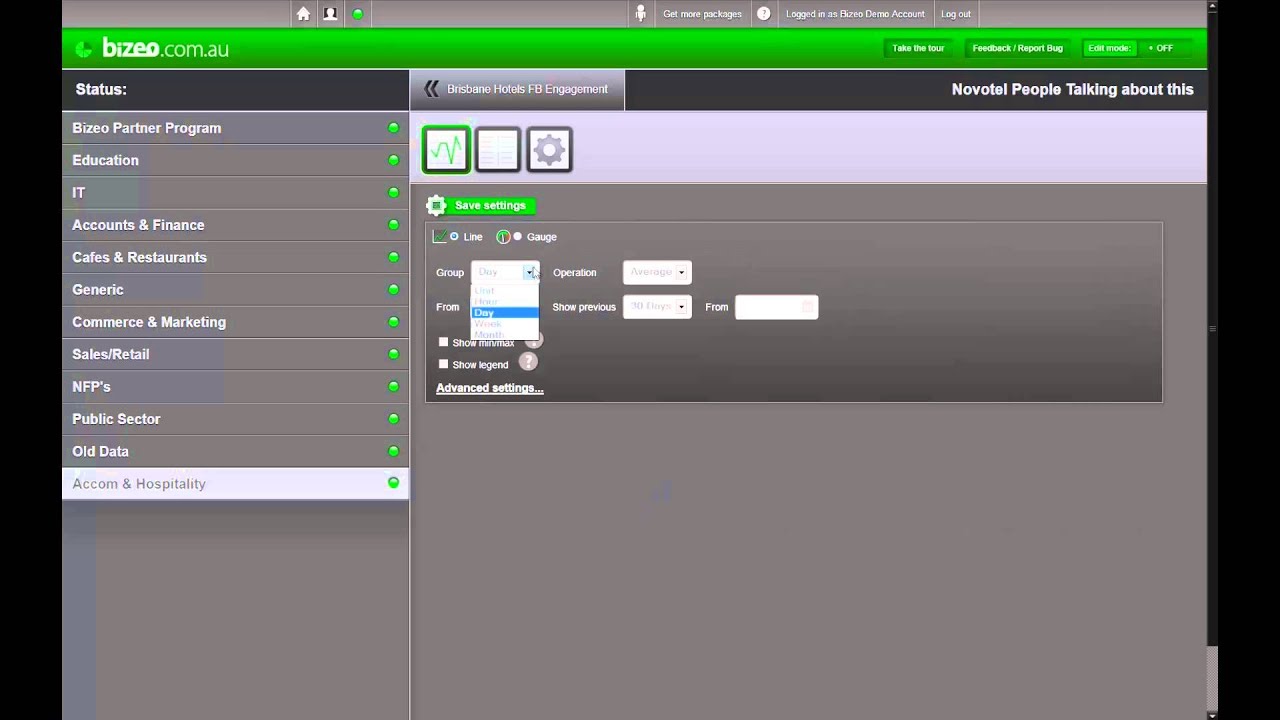Click the Save settings gear icon
The image size is (1280, 720).
pos(436,206)
